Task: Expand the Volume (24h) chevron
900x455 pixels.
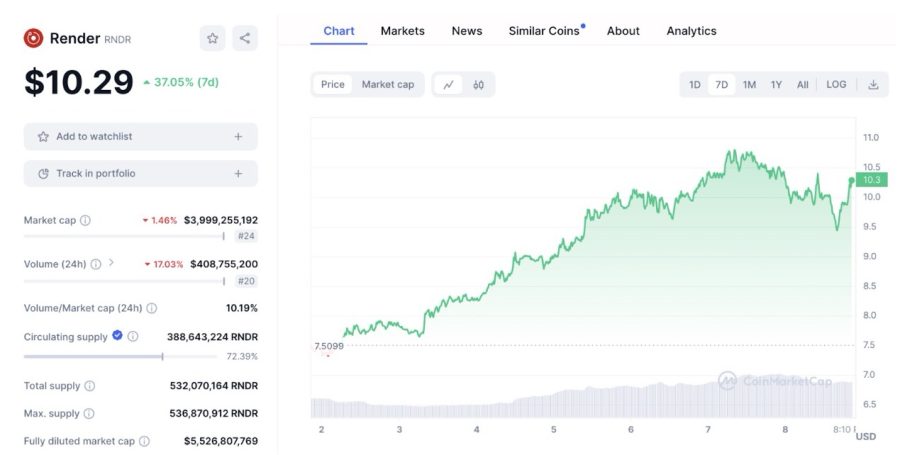Action: click(x=111, y=263)
